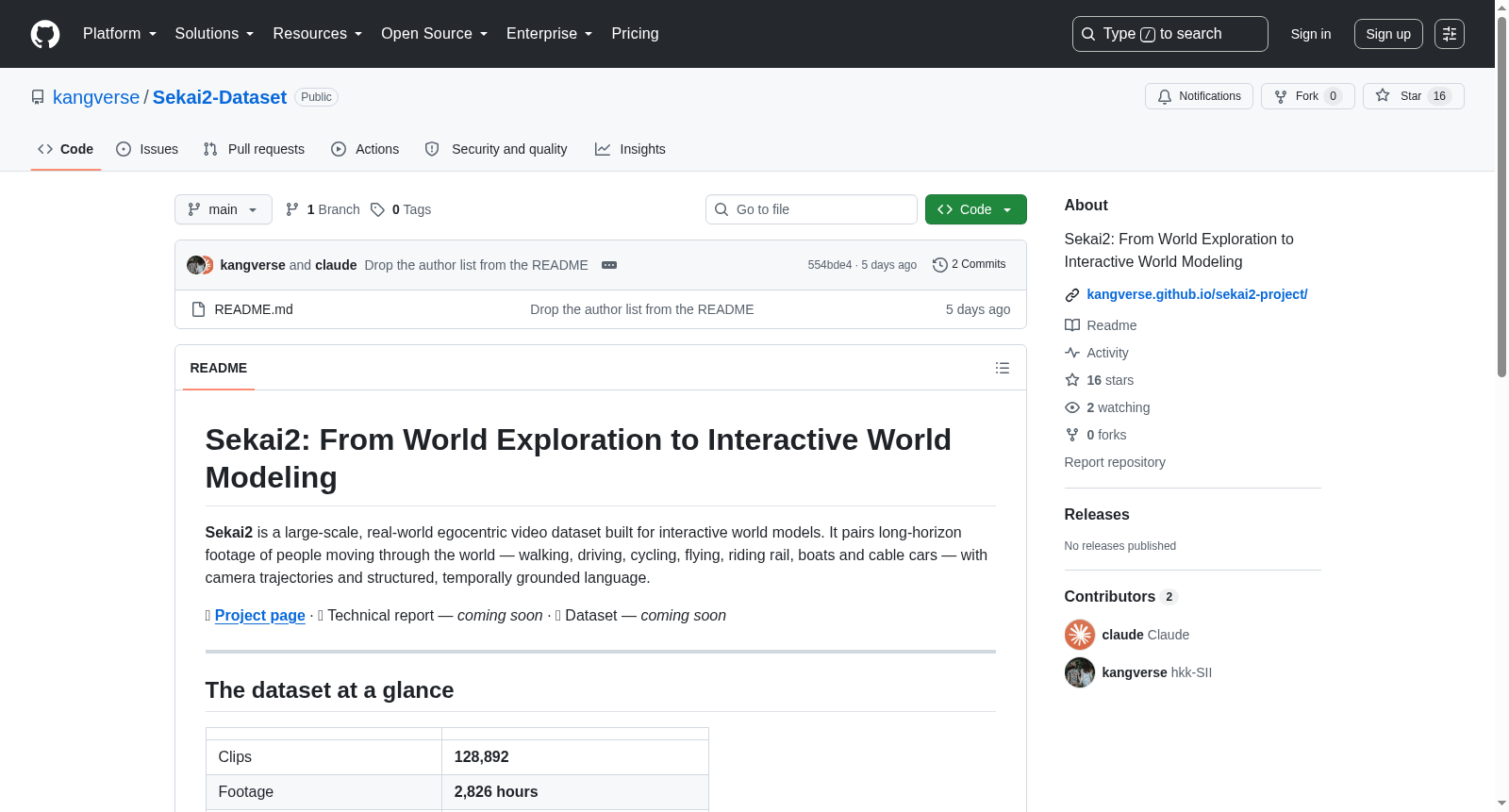Expand the Platform menu
1509x812 pixels.
tap(120, 34)
